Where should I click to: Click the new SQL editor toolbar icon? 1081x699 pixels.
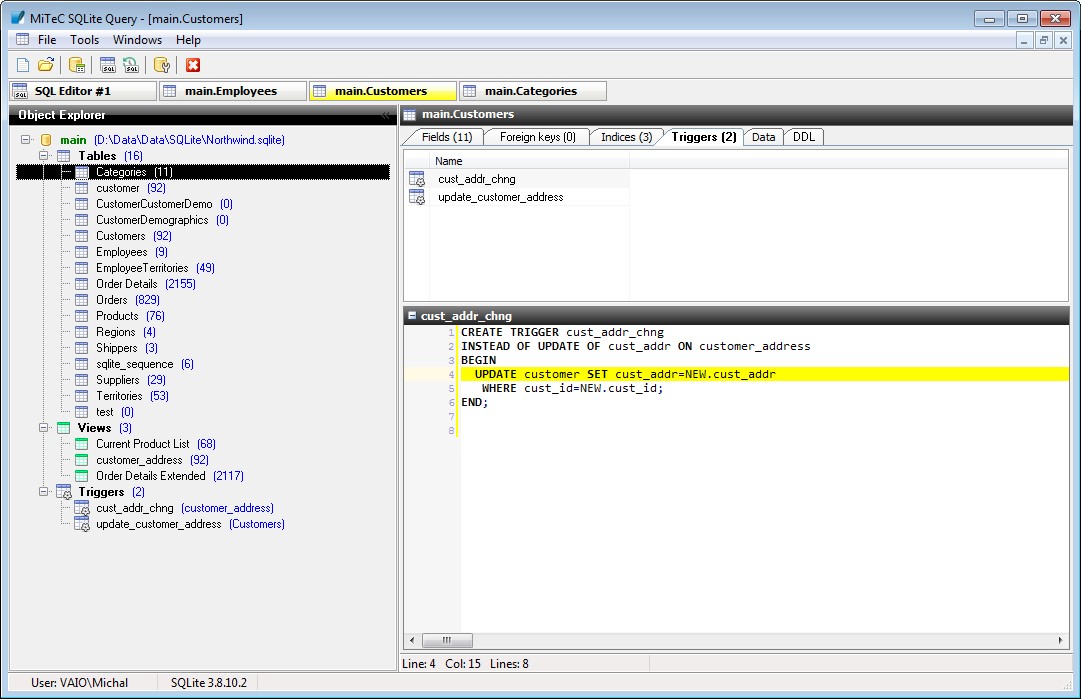pos(108,65)
